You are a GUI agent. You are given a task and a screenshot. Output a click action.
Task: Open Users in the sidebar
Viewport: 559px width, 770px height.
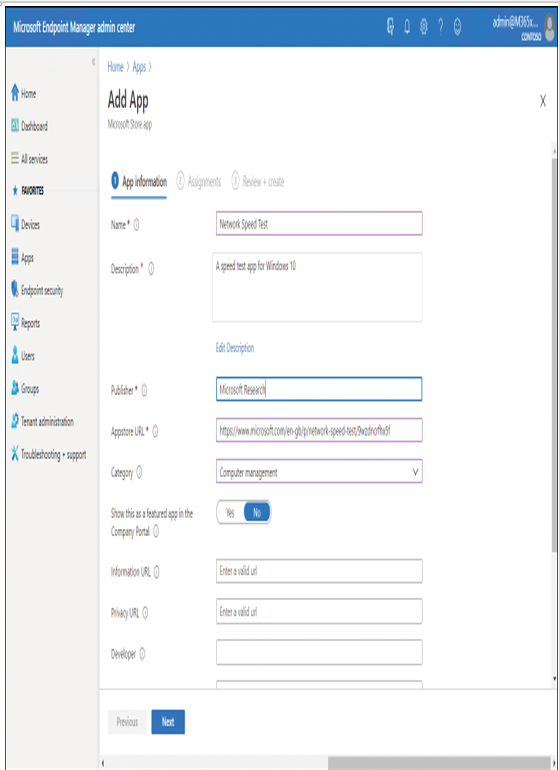(23, 356)
